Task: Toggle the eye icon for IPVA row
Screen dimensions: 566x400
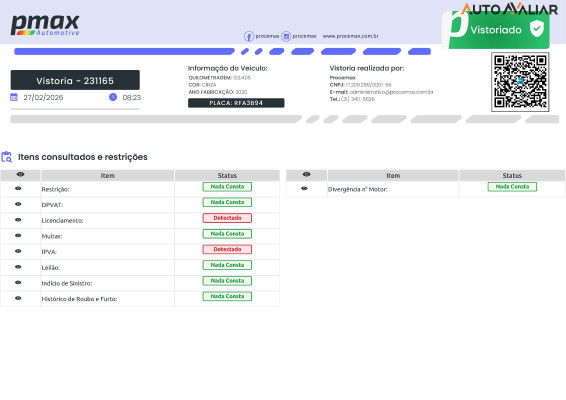Action: (x=18, y=251)
